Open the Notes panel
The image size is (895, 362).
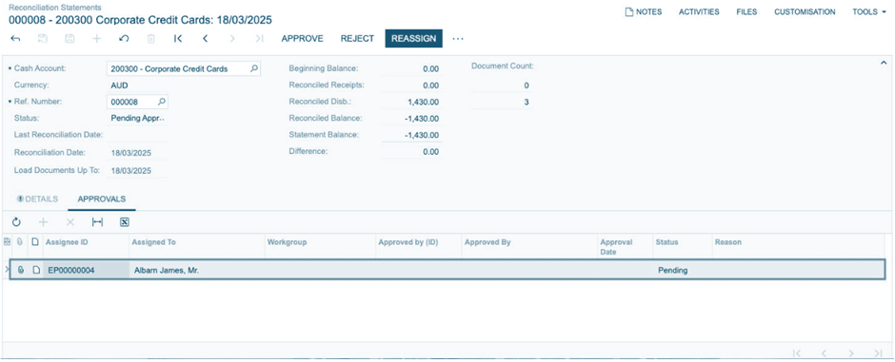coord(643,11)
